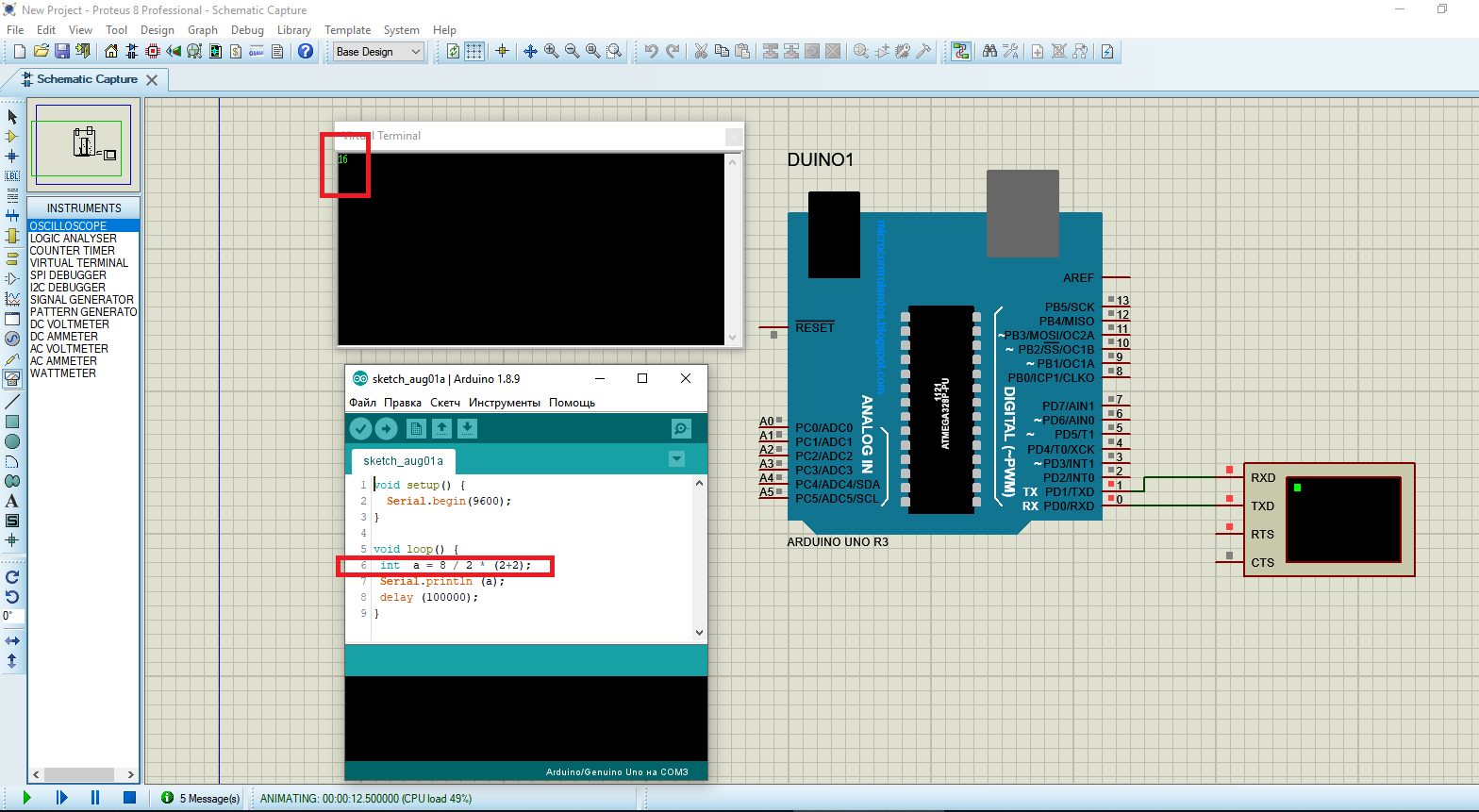
Task: Select the Selection Mode arrow tool
Action: [12, 117]
